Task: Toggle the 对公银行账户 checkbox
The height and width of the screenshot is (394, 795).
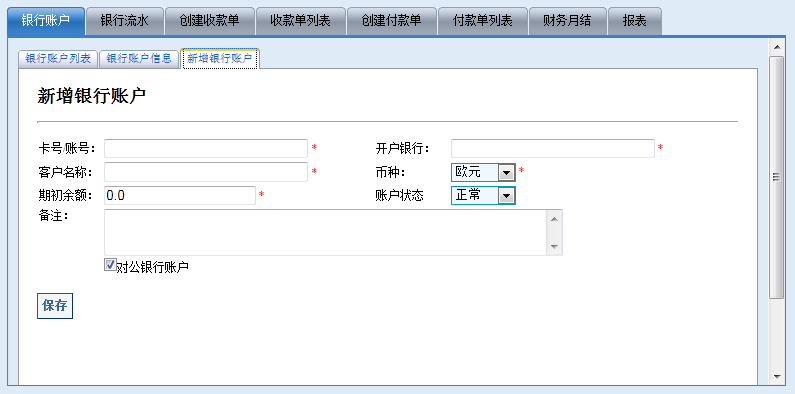Action: [110, 265]
